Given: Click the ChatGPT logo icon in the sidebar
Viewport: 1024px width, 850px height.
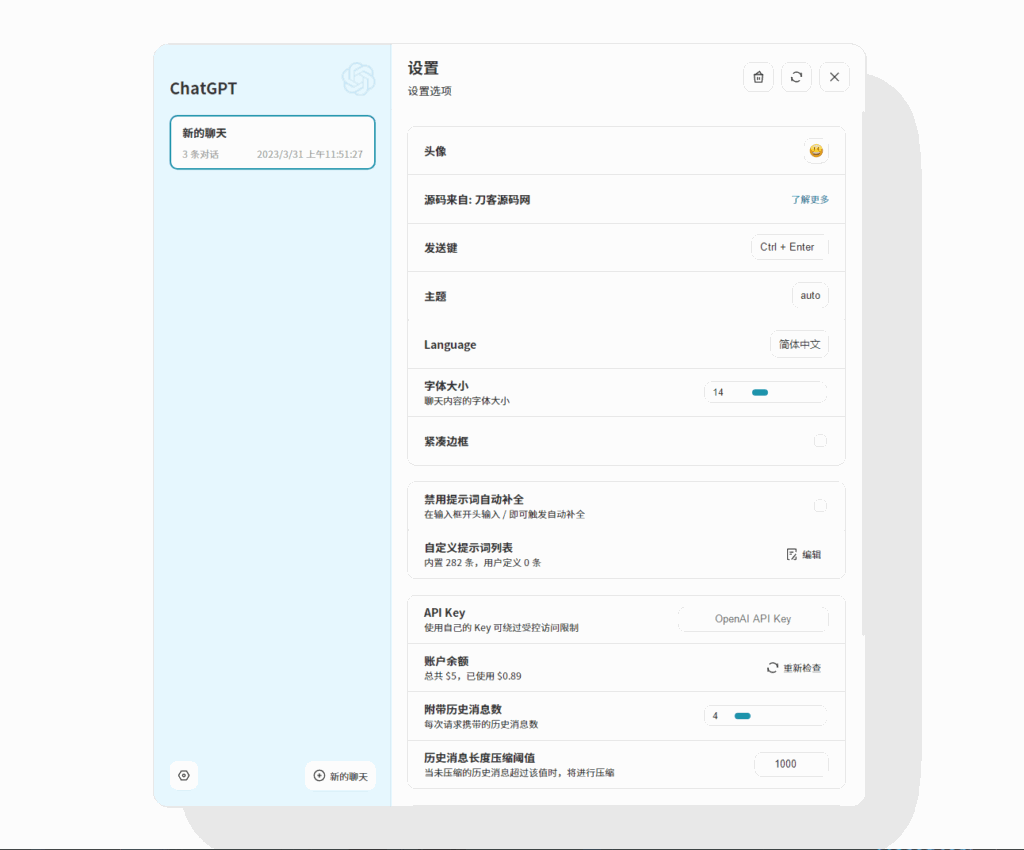Looking at the screenshot, I should tap(357, 77).
